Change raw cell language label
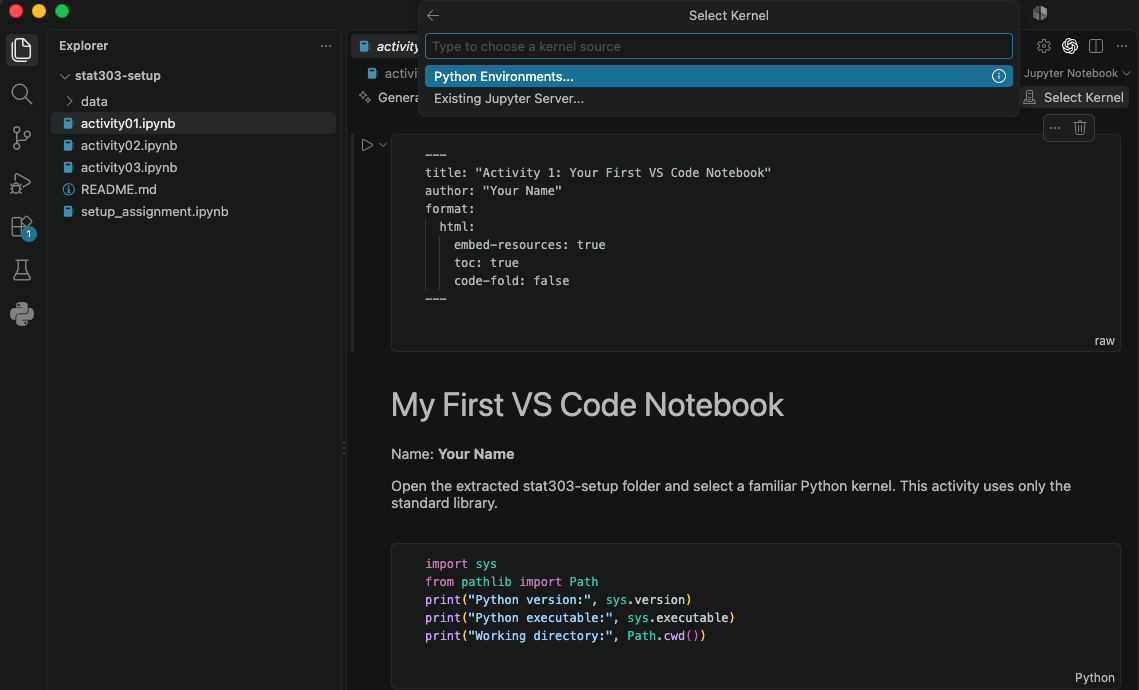 pos(1104,341)
